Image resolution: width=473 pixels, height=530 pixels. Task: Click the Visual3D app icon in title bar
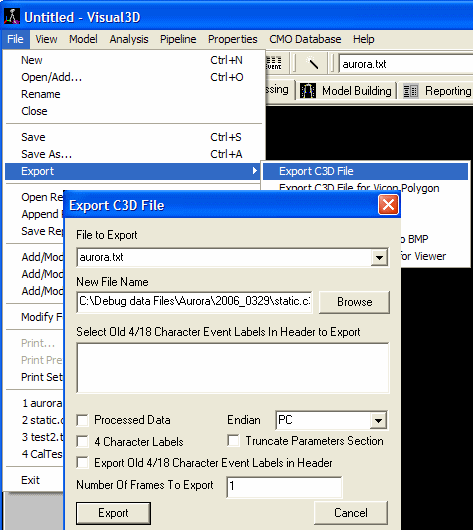[12, 16]
